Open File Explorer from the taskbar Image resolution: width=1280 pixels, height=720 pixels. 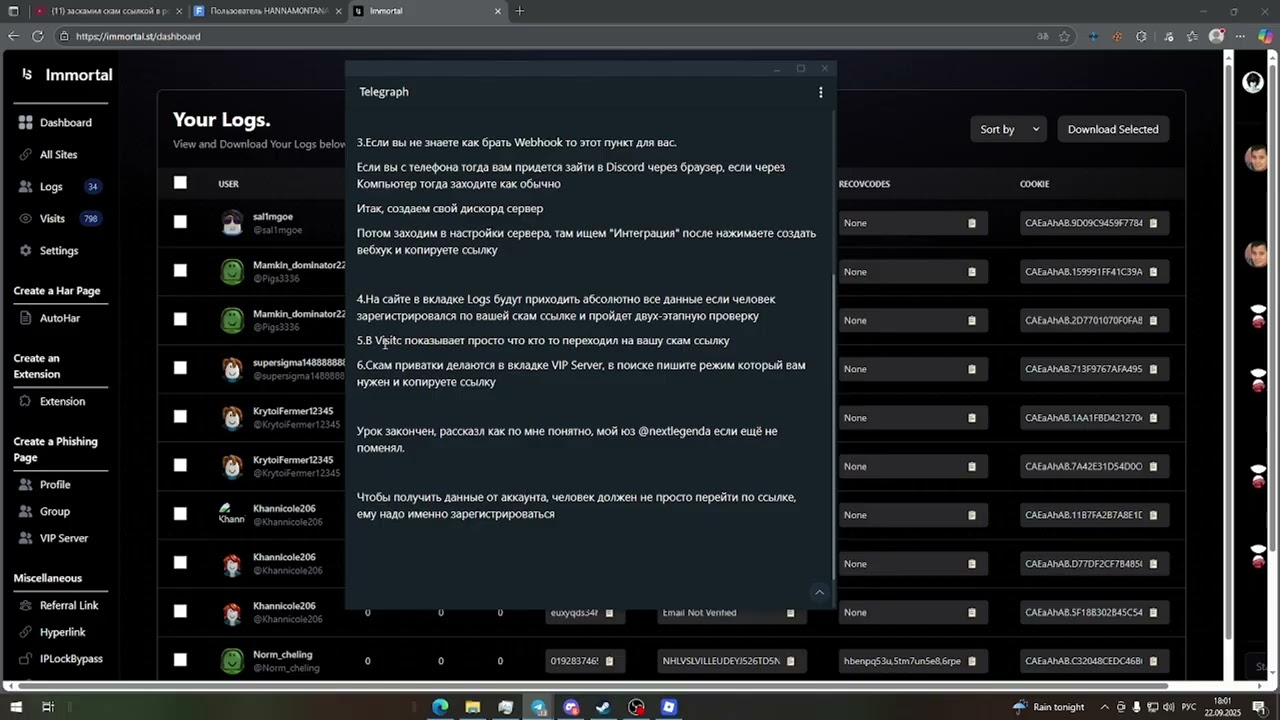coord(473,707)
